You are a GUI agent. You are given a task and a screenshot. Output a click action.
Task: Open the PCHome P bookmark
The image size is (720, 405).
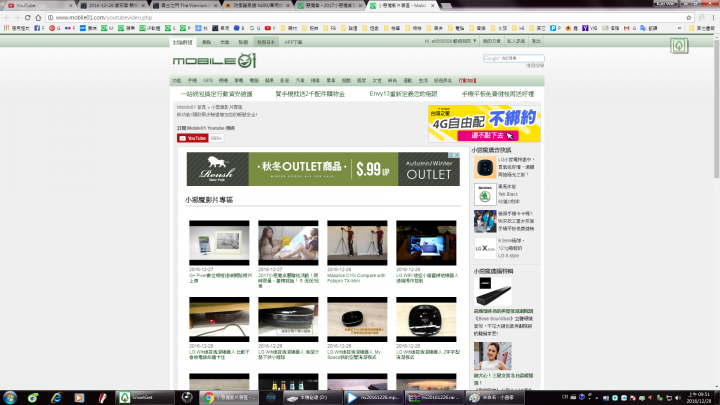click(556, 28)
